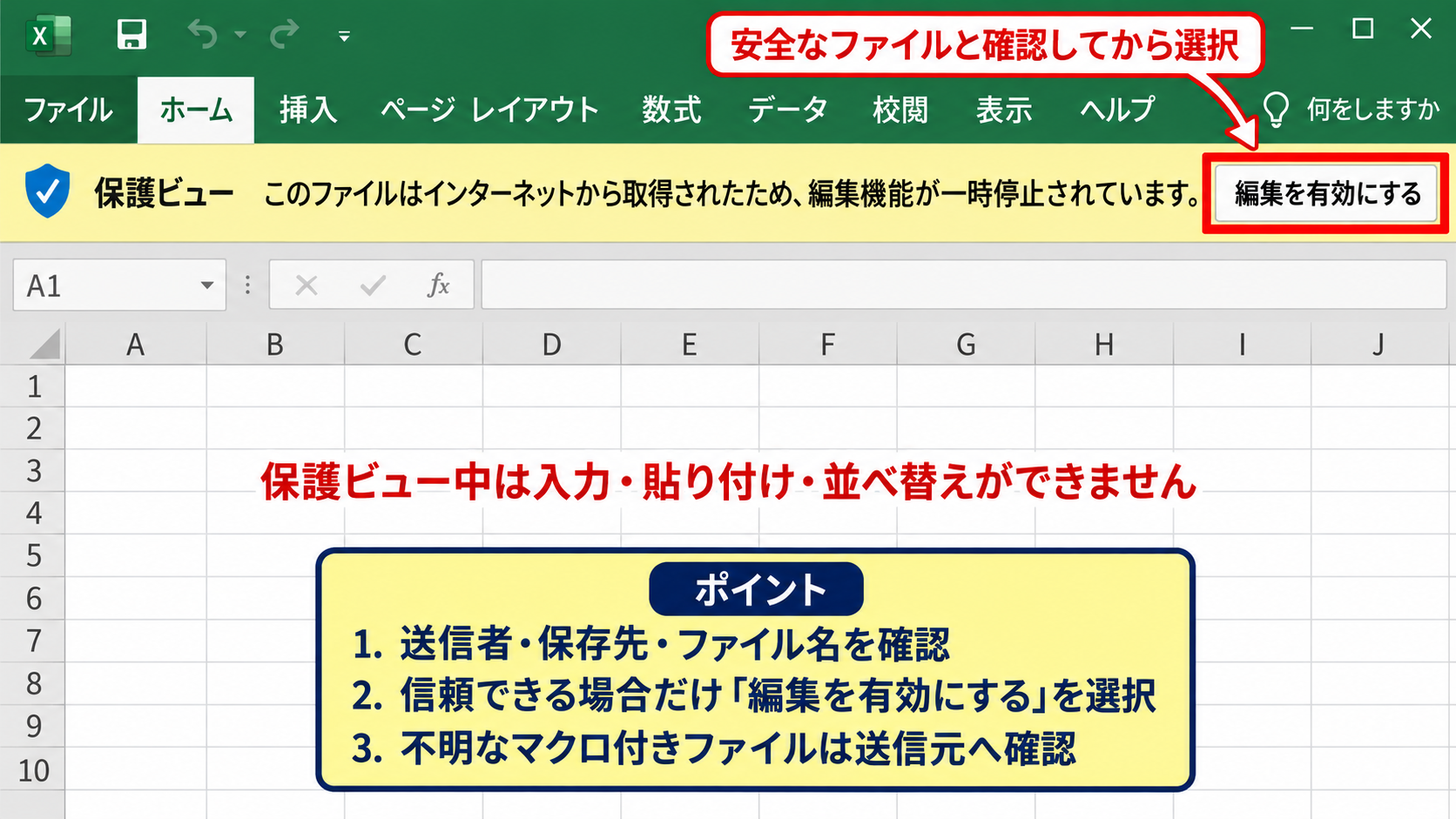Image resolution: width=1456 pixels, height=819 pixels.
Task: Click the lightbulb tell-me icon
Action: [1276, 111]
